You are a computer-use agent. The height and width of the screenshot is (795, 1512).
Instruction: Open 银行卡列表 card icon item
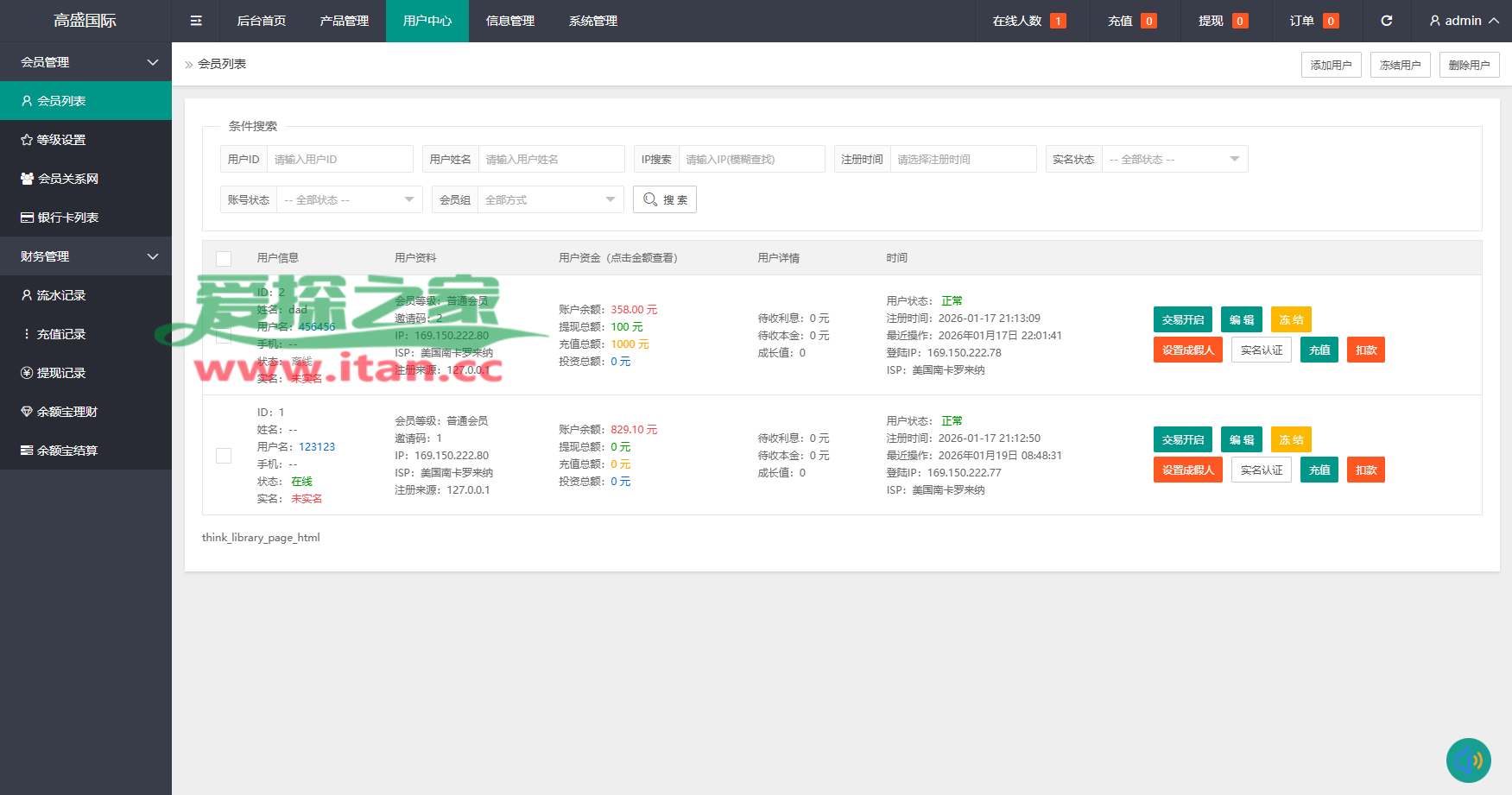(x=67, y=218)
